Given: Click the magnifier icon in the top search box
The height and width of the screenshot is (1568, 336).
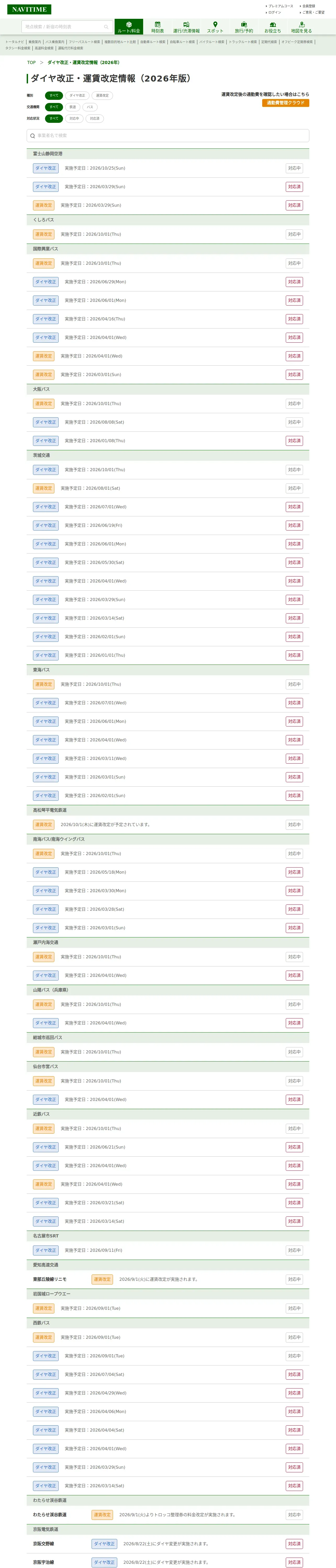Looking at the screenshot, I should click(x=106, y=27).
